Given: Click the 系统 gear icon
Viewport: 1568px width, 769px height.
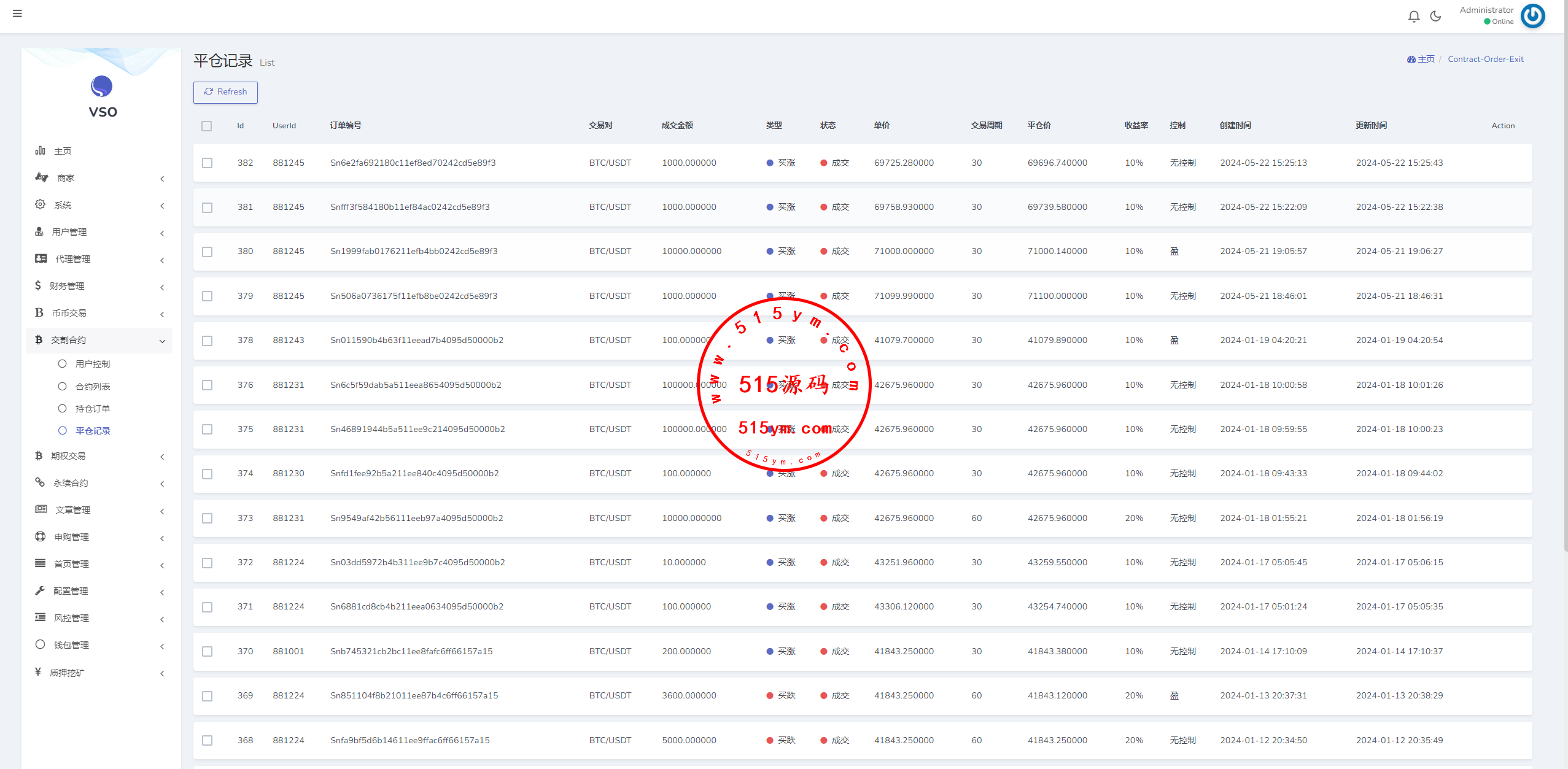Looking at the screenshot, I should pyautogui.click(x=41, y=204).
